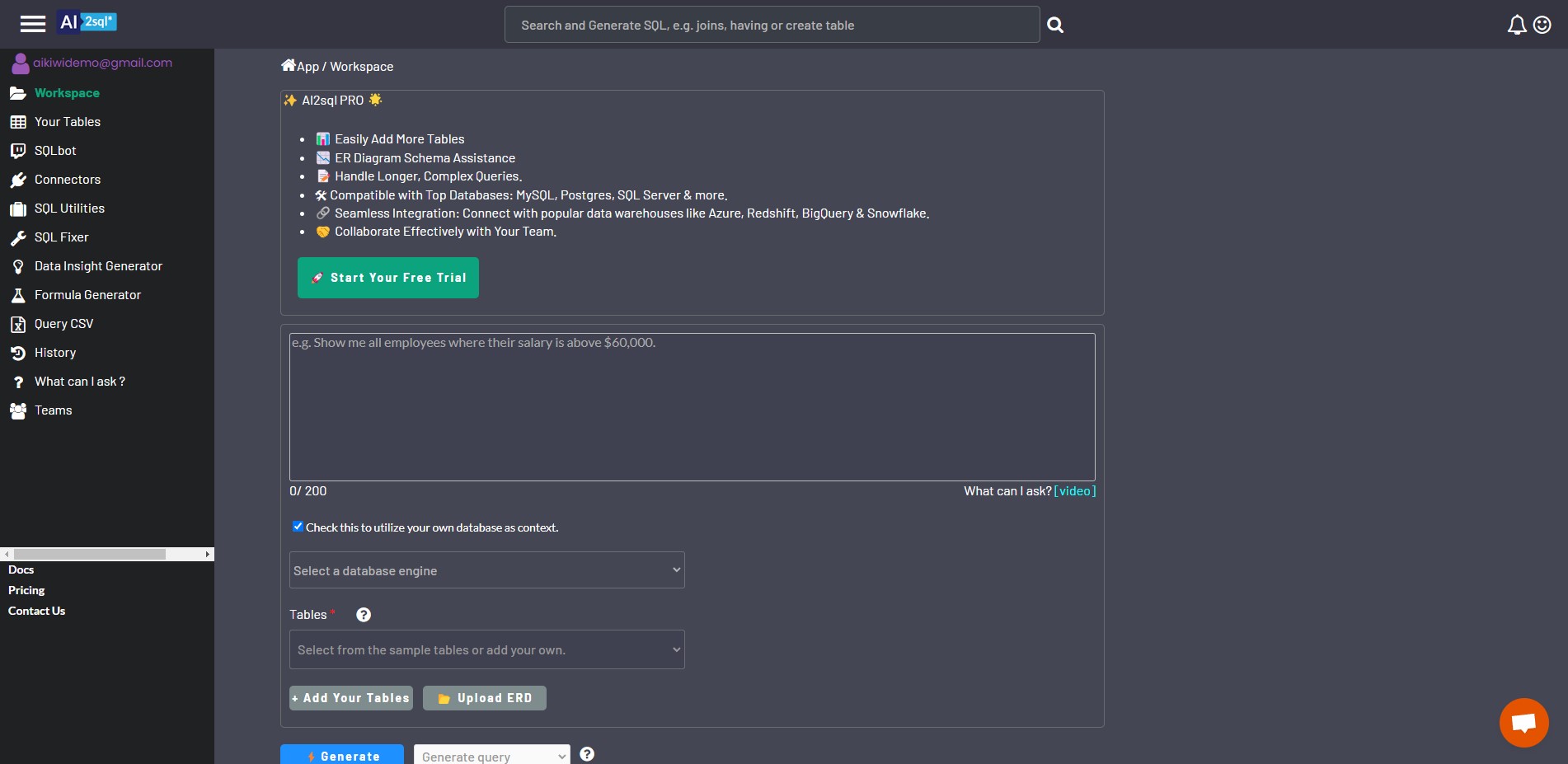The image size is (1568, 764).
Task: Click the AI2sql logo
Action: tap(87, 22)
